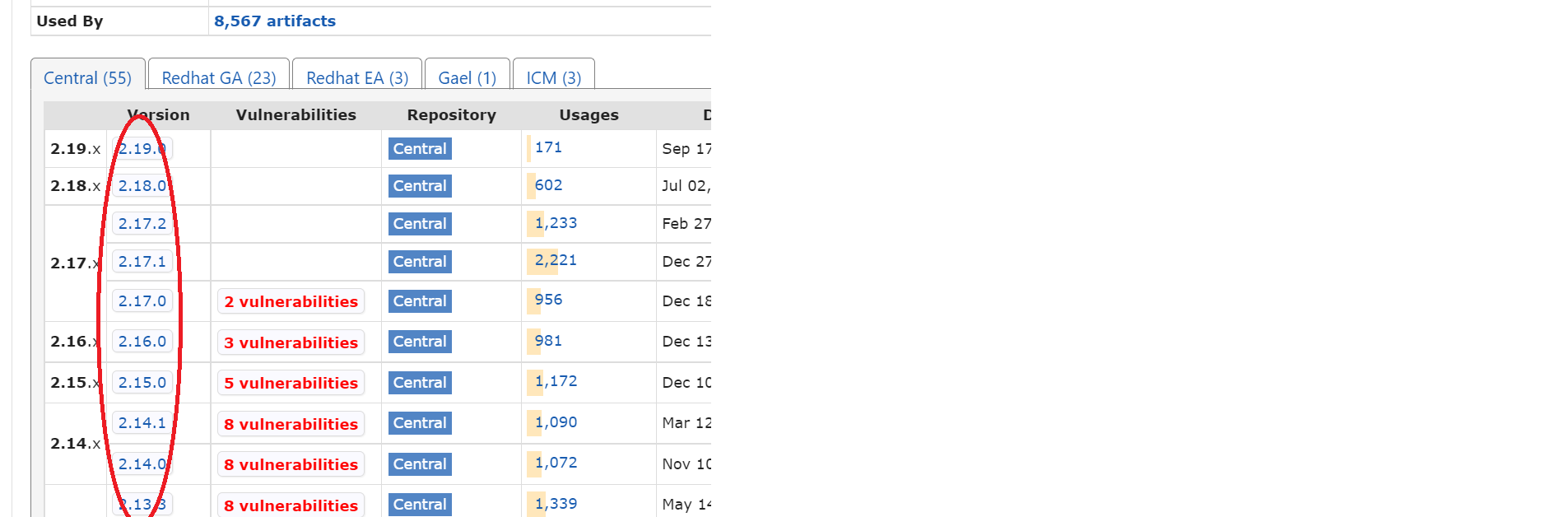The image size is (1568, 517).
Task: View 2 vulnerabilities for version 2.17.0
Action: (x=291, y=301)
